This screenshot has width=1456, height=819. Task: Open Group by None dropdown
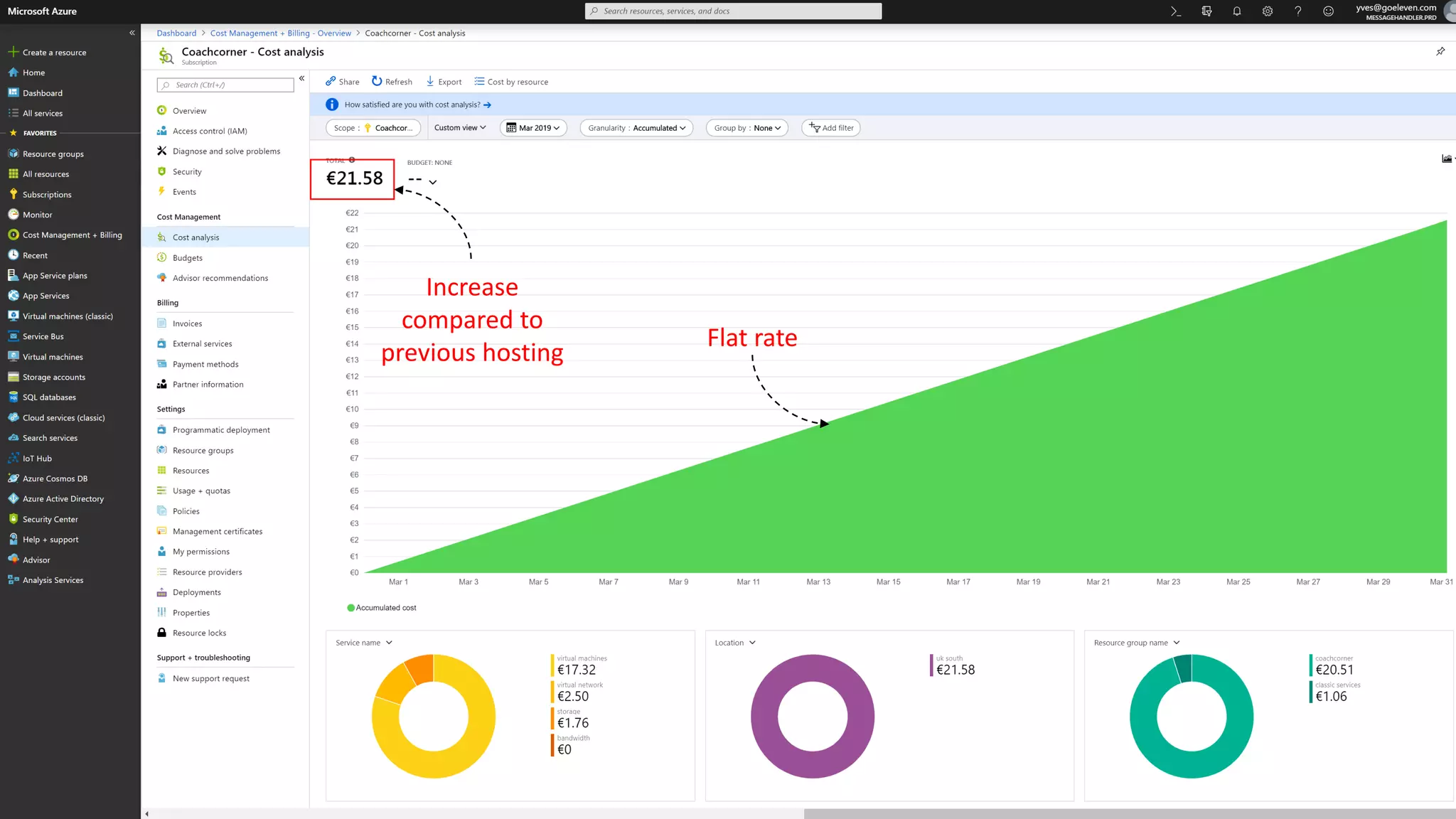747,128
